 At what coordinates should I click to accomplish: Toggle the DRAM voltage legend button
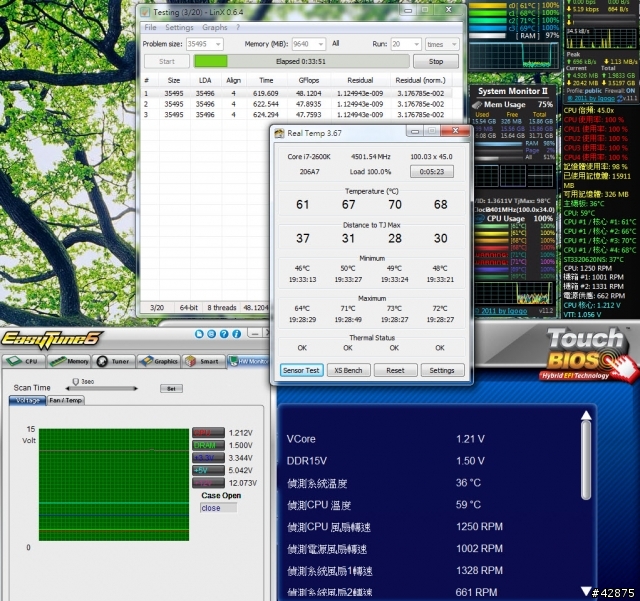(208, 445)
